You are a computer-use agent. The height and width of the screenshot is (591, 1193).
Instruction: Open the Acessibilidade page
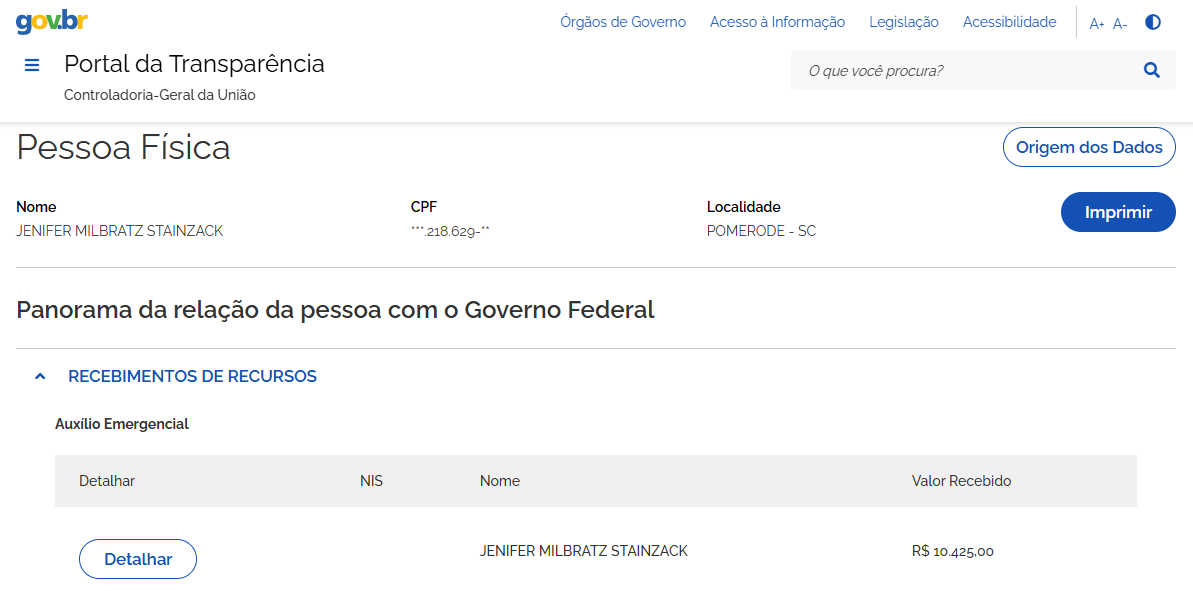tap(1010, 22)
